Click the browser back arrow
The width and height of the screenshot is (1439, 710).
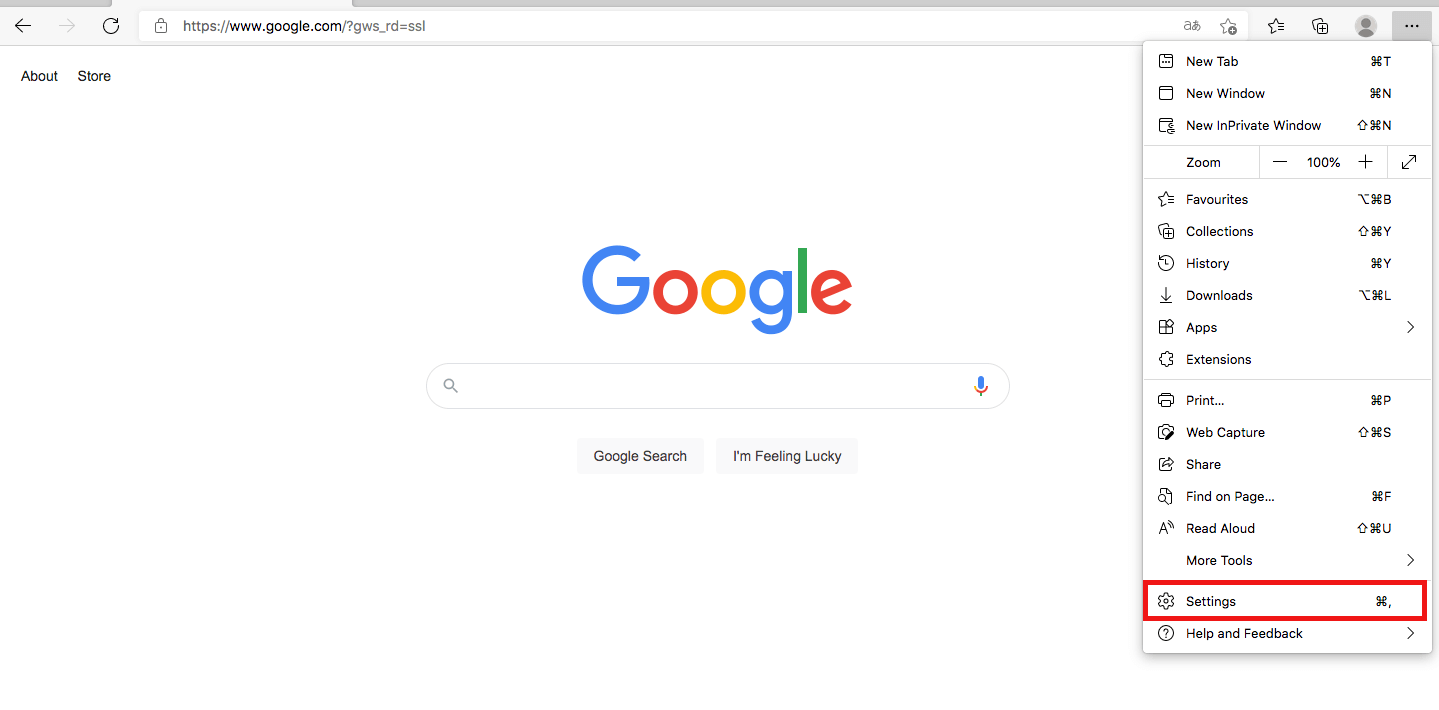(x=23, y=26)
